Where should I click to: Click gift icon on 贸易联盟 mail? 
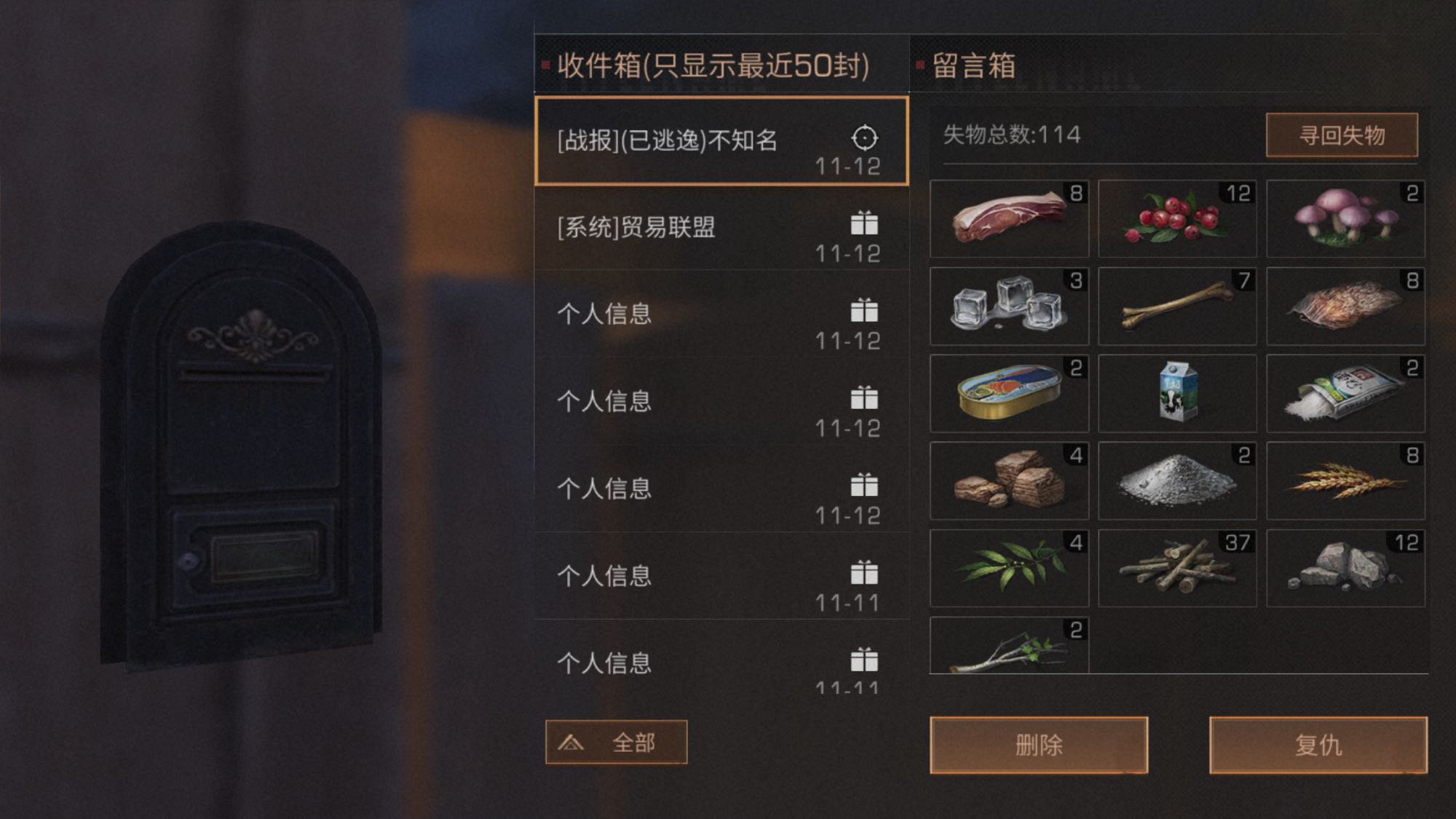click(864, 223)
